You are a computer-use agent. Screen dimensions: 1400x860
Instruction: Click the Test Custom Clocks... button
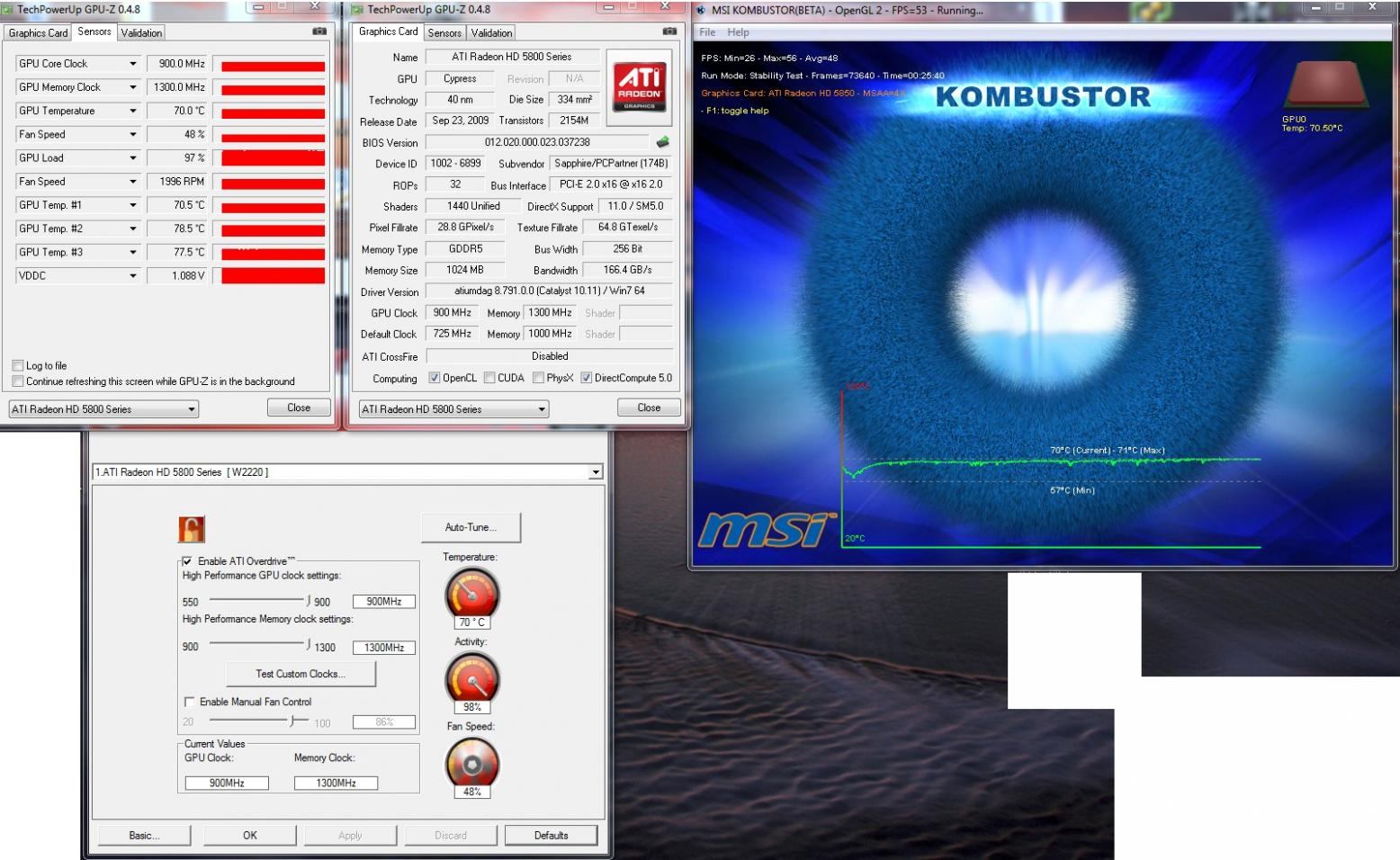coord(301,674)
